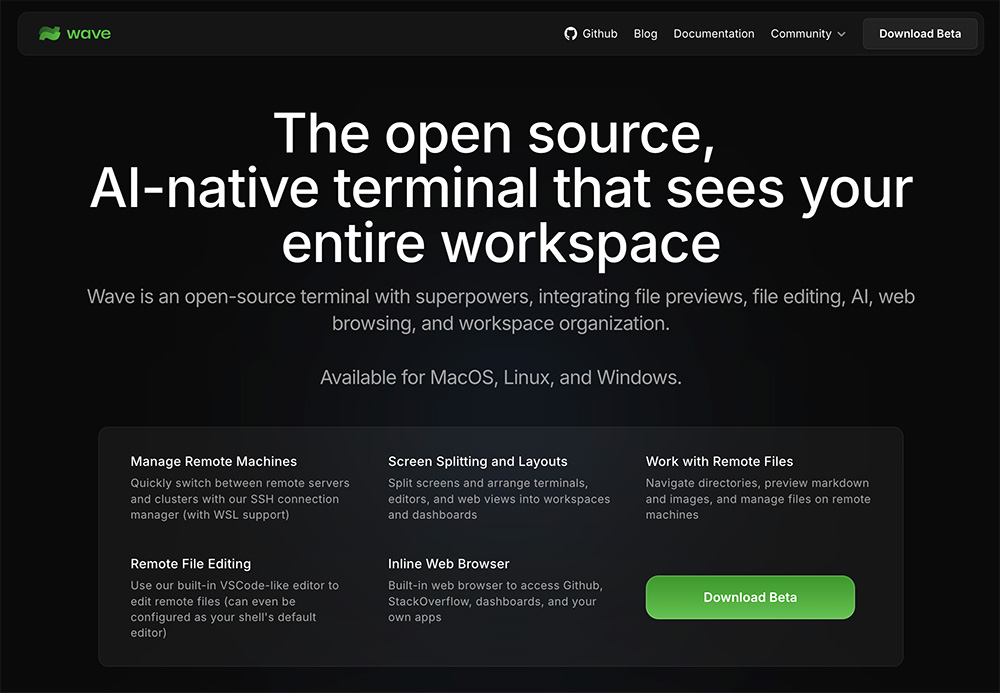Click Download Beta in the navbar
The width and height of the screenshot is (1000, 693).
[x=920, y=34]
